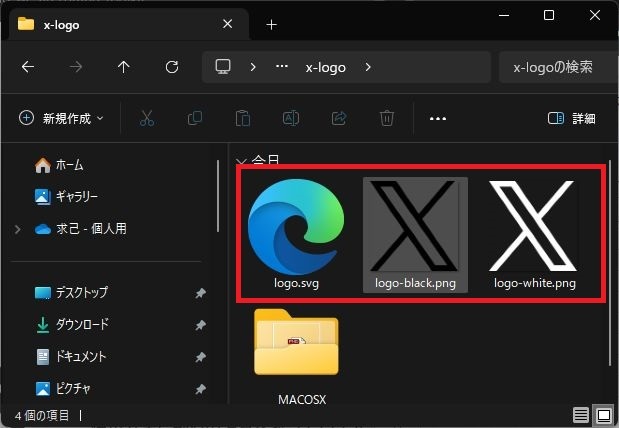Click the Copy icon in toolbar
The height and width of the screenshot is (428, 619).
195,118
